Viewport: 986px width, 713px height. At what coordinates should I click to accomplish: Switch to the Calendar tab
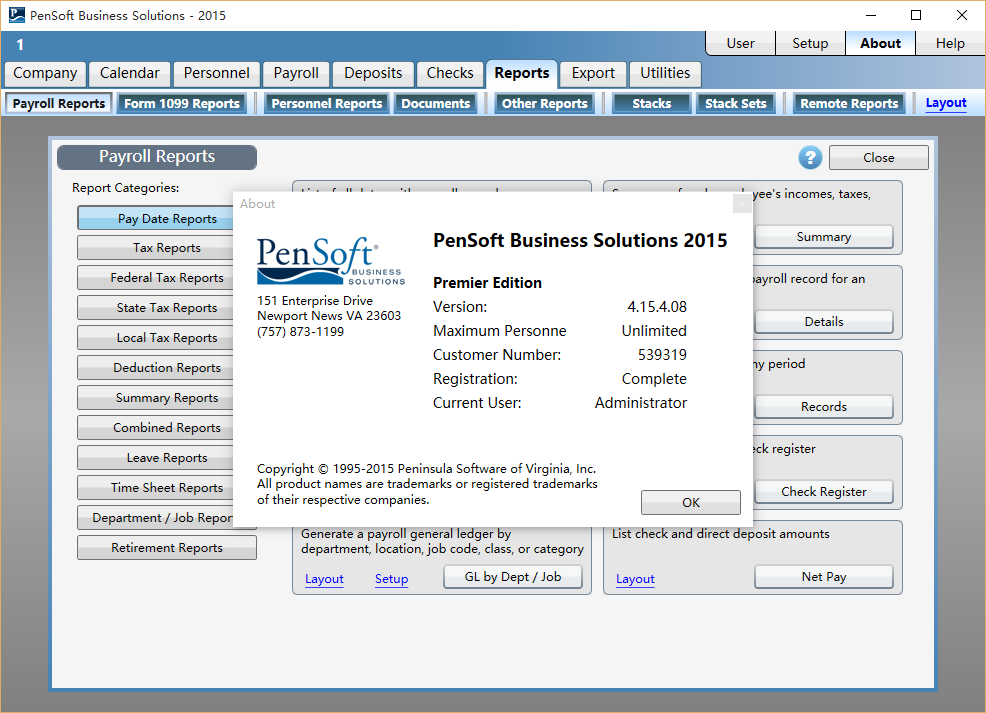(129, 73)
